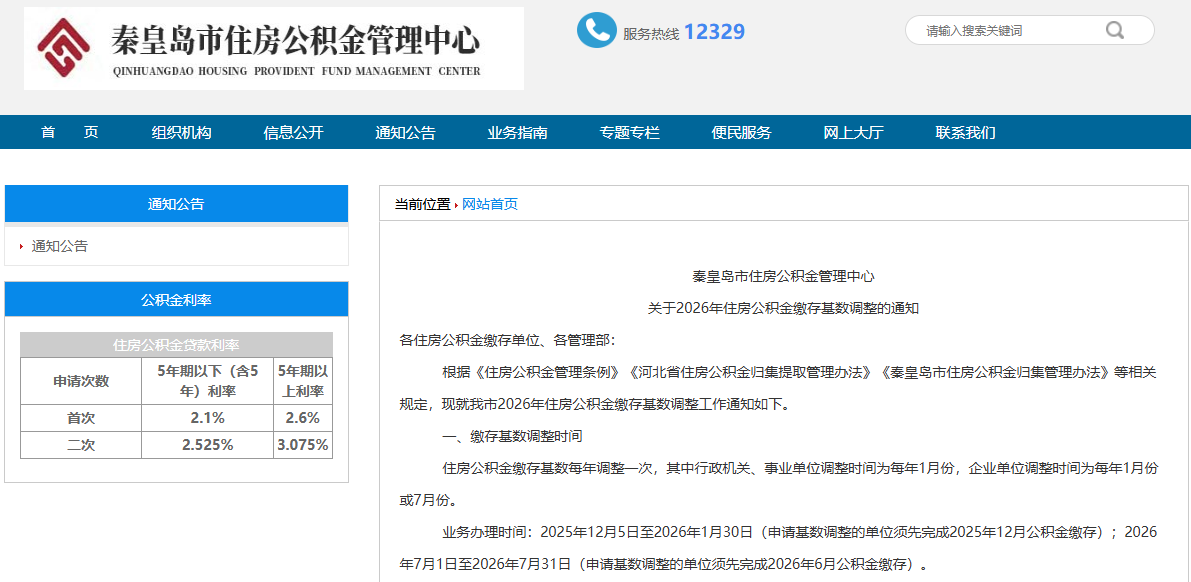Click the blue 通知公告 sidebar header
Screen dimensions: 1191x582
coord(176,204)
